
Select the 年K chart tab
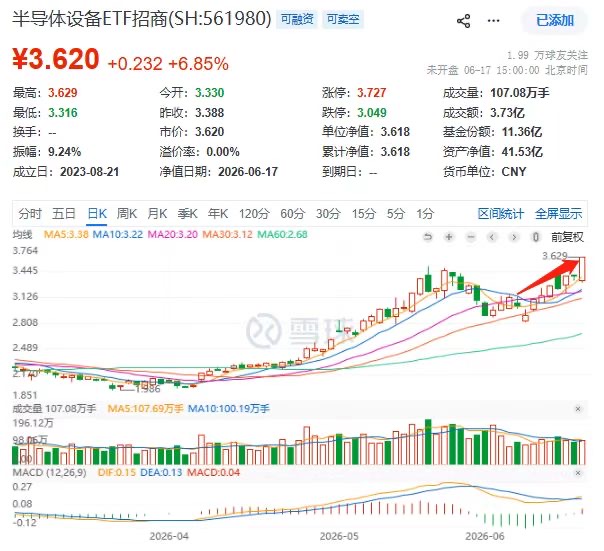[x=218, y=213]
